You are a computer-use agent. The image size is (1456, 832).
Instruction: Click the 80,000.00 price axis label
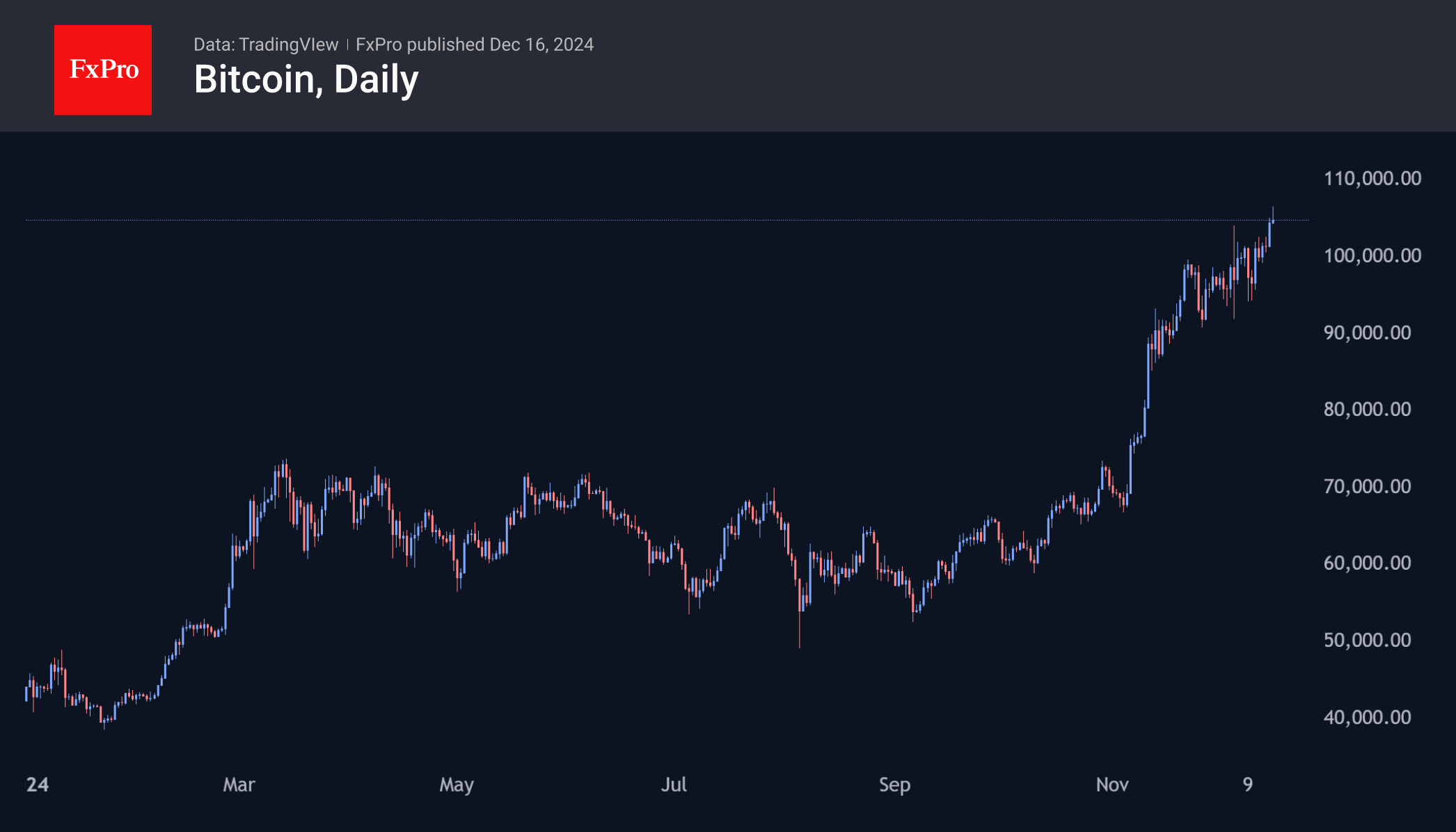click(x=1367, y=409)
